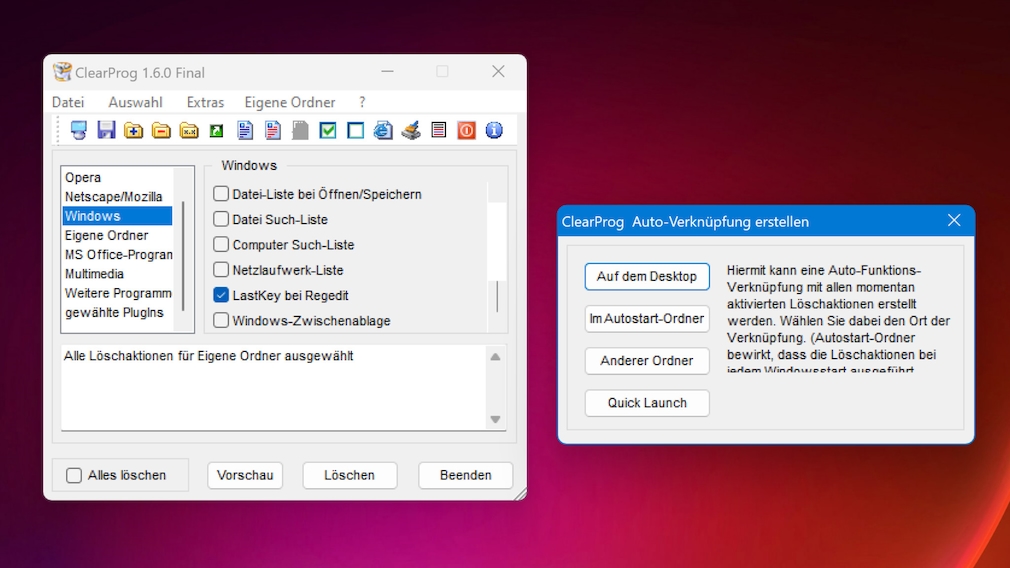Click the ClearProg title bar app icon

62,71
